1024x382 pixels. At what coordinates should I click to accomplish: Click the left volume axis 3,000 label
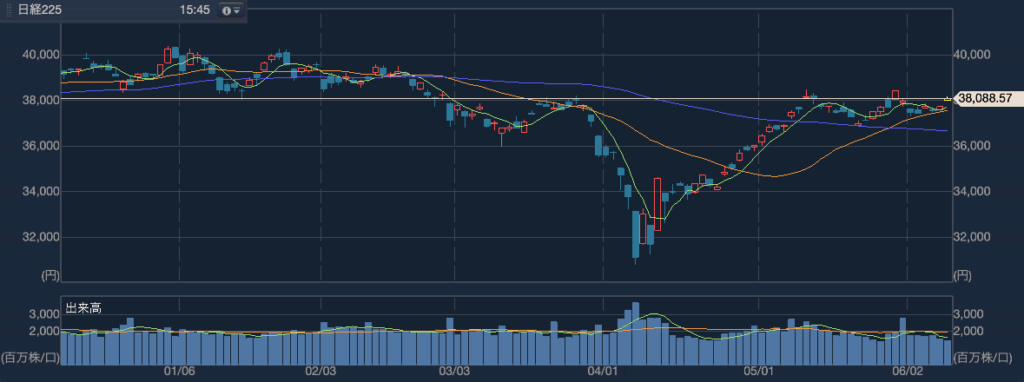(x=44, y=314)
